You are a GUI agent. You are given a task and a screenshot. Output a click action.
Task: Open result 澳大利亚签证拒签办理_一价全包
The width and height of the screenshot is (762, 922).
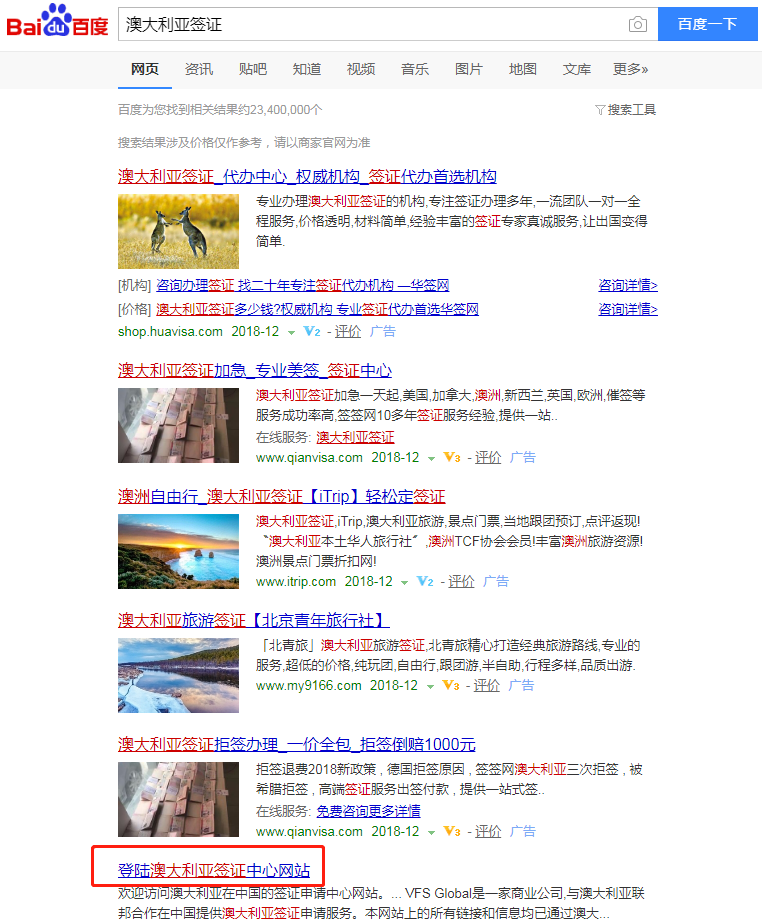296,744
